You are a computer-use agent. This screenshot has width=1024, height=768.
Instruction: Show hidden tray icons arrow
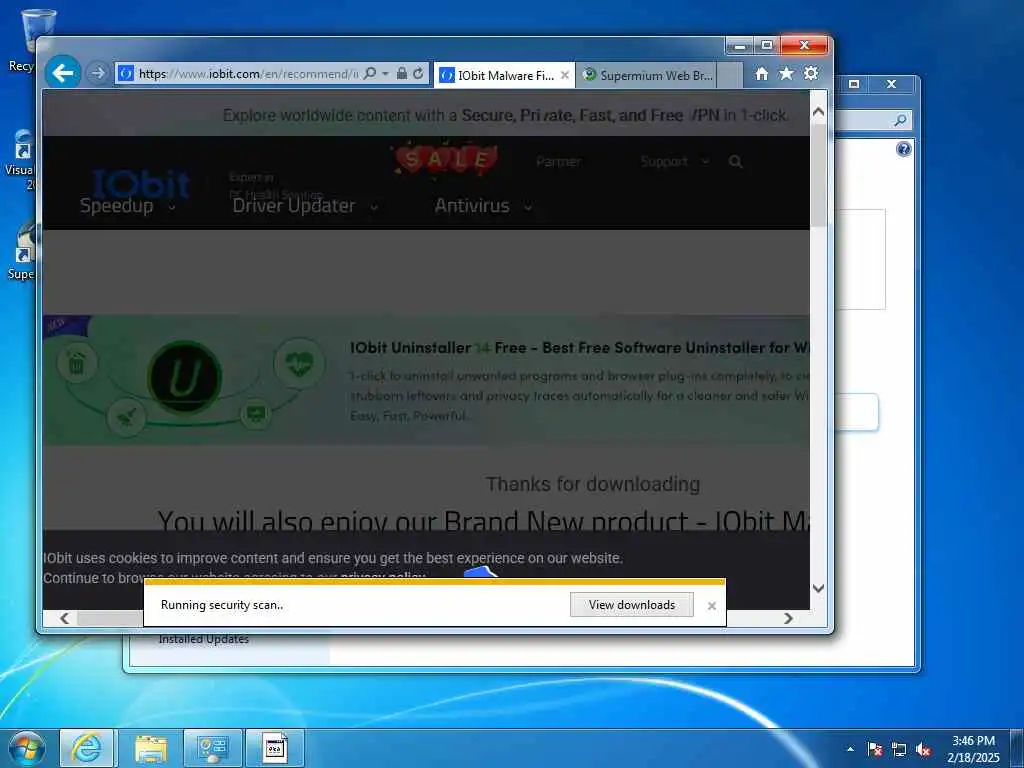[850, 749]
